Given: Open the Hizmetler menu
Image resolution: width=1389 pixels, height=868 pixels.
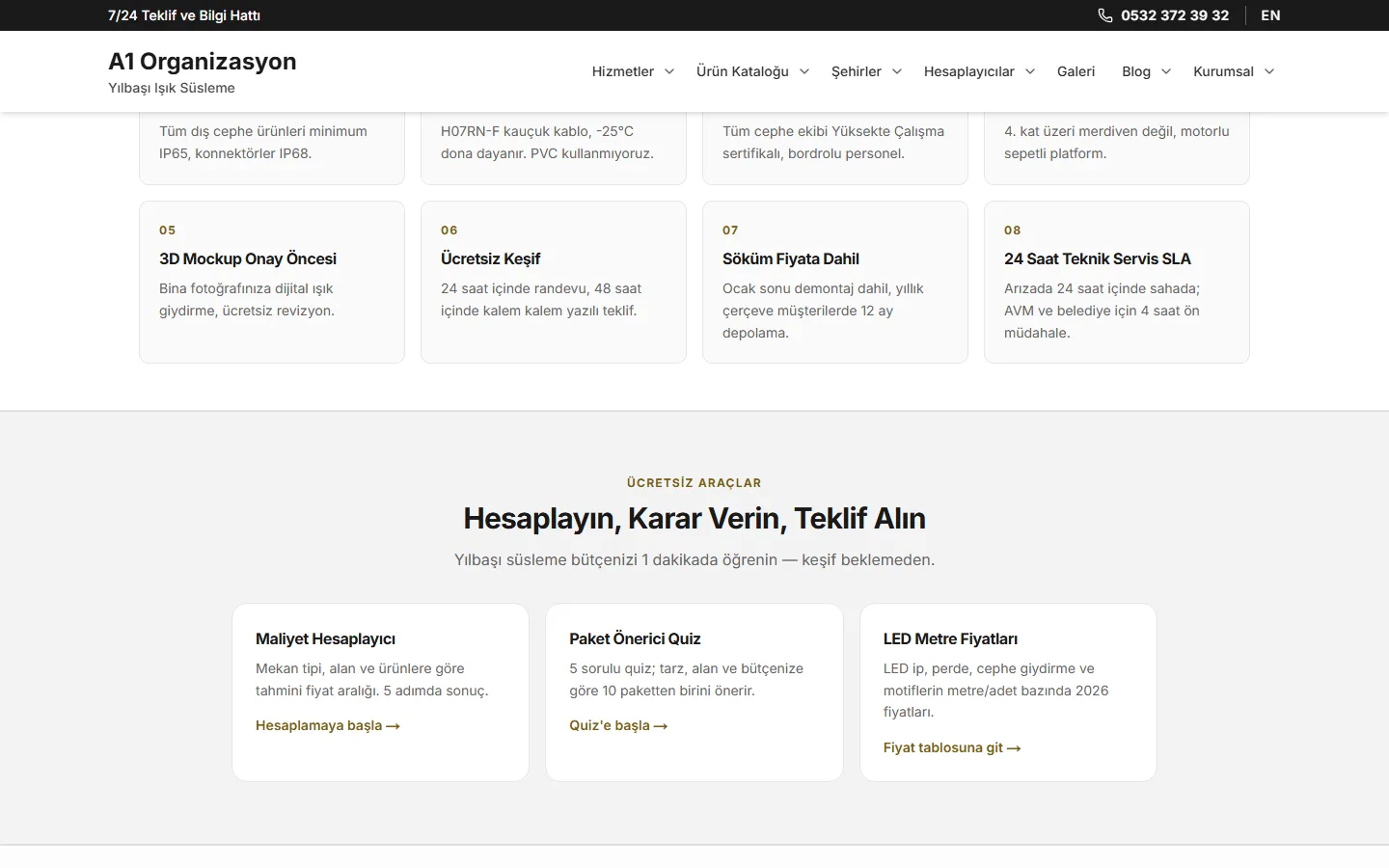Looking at the screenshot, I should (x=622, y=71).
